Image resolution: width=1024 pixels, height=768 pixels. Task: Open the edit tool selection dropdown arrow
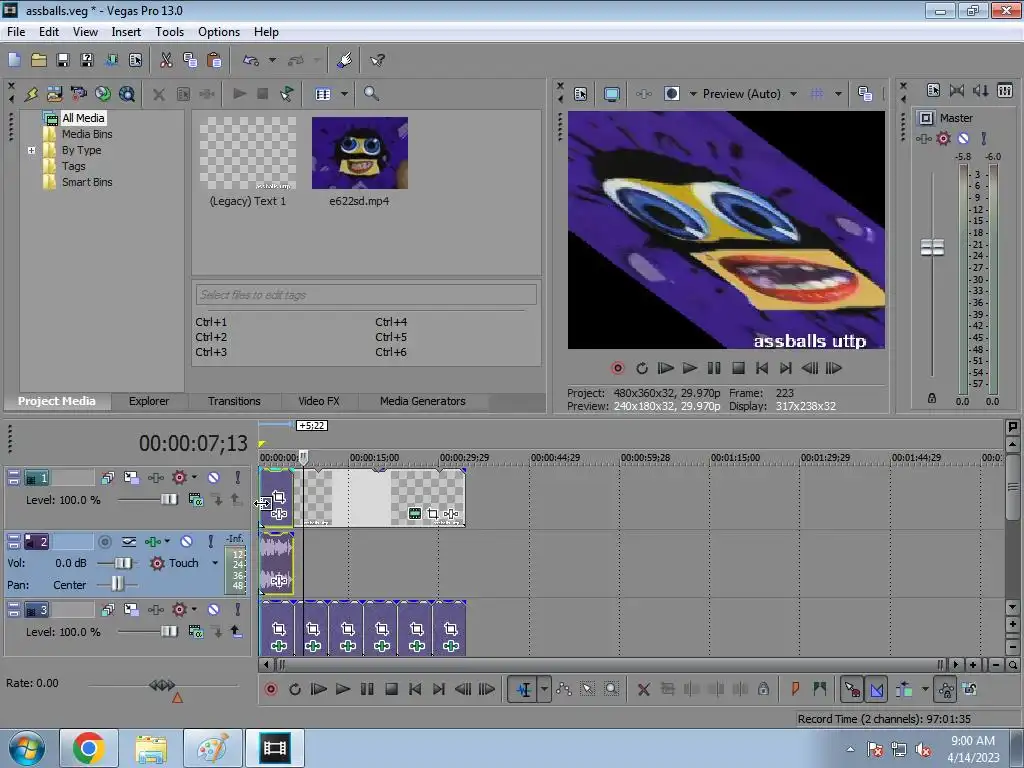pyautogui.click(x=543, y=689)
